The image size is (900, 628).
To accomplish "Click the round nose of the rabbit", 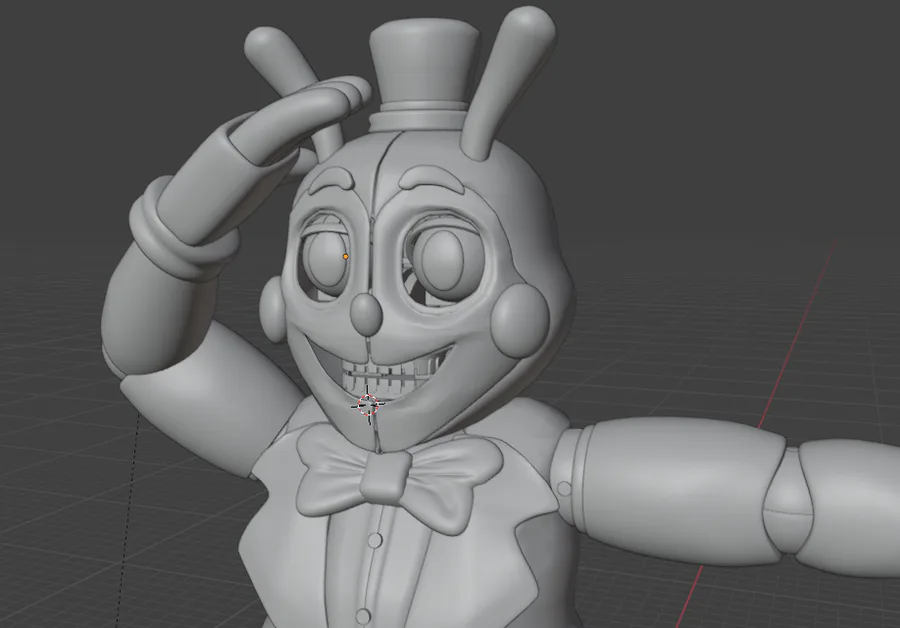I will (x=366, y=315).
